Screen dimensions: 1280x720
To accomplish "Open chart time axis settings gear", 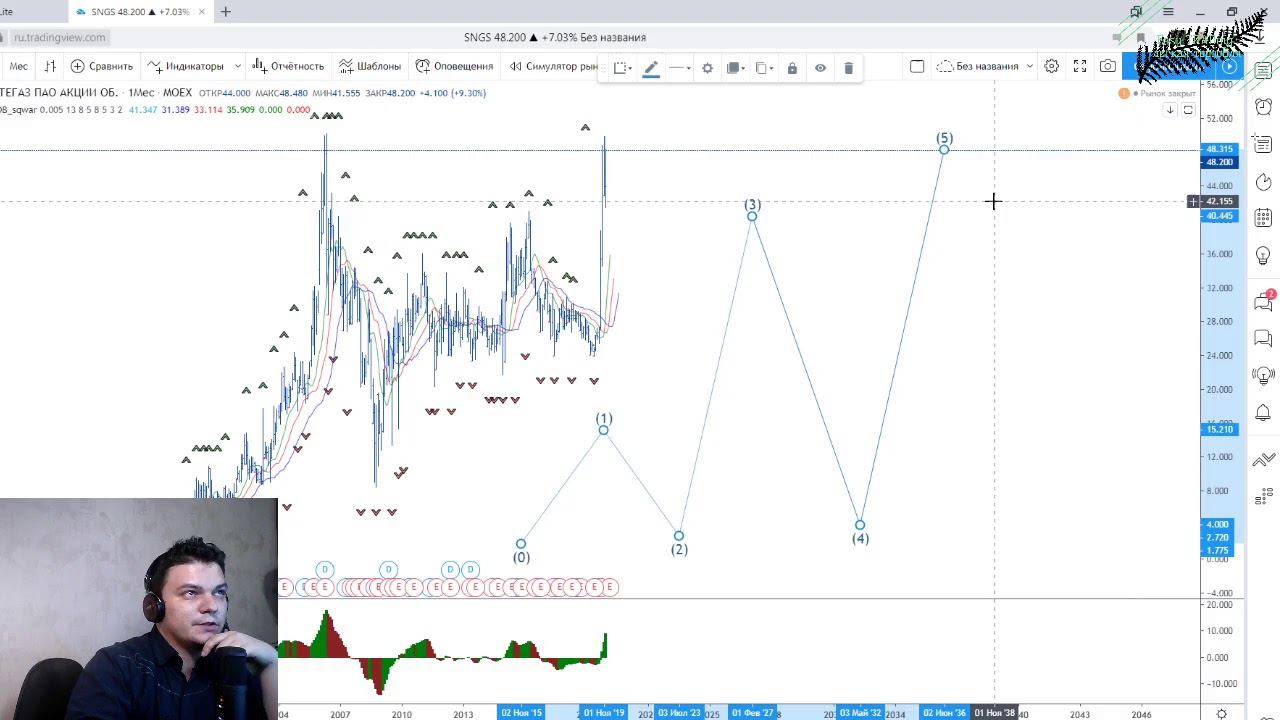I will click(1221, 714).
